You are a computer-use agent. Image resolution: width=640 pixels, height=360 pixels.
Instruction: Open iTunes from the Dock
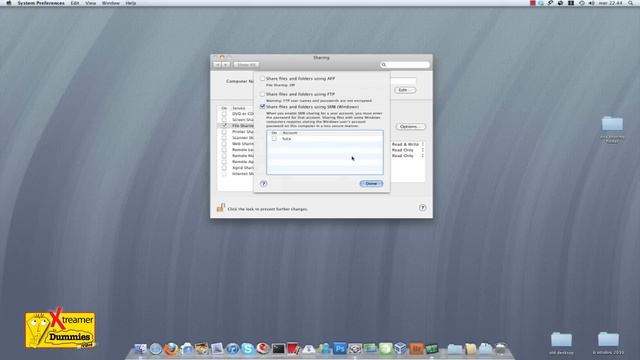232,349
